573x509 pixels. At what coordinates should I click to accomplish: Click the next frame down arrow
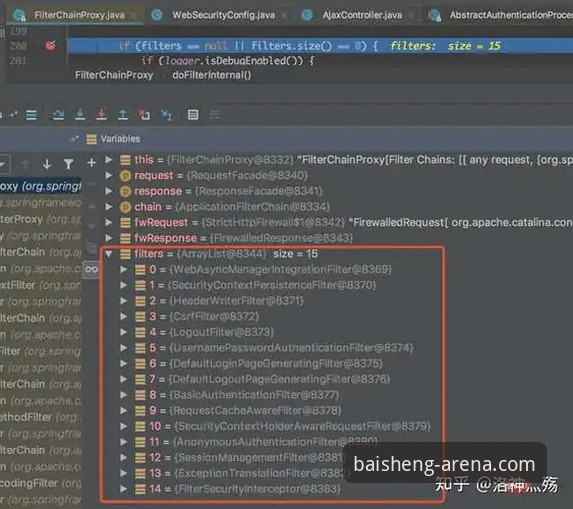pos(47,164)
